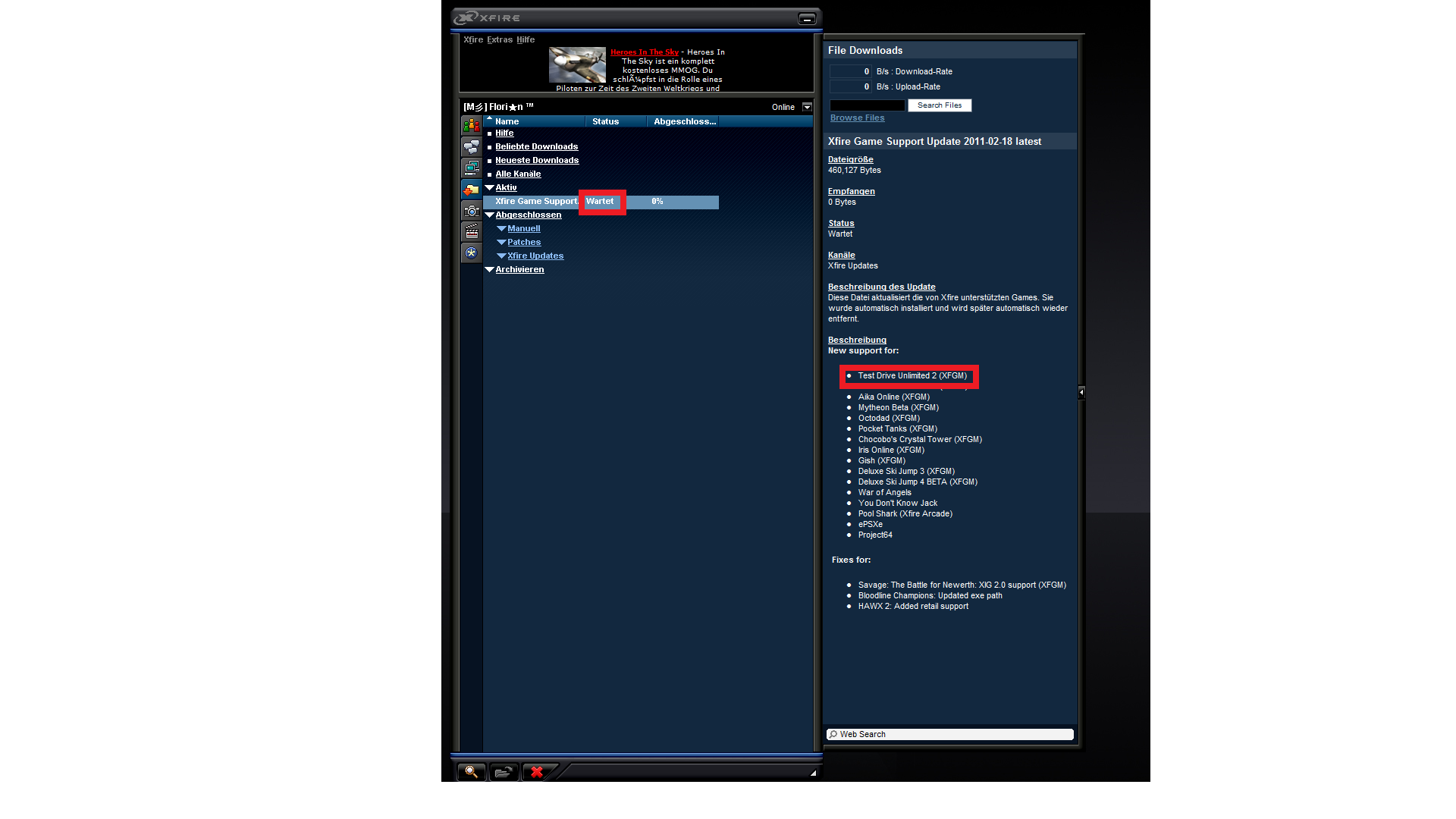Collapse the Abgeschlossen section

tap(490, 215)
